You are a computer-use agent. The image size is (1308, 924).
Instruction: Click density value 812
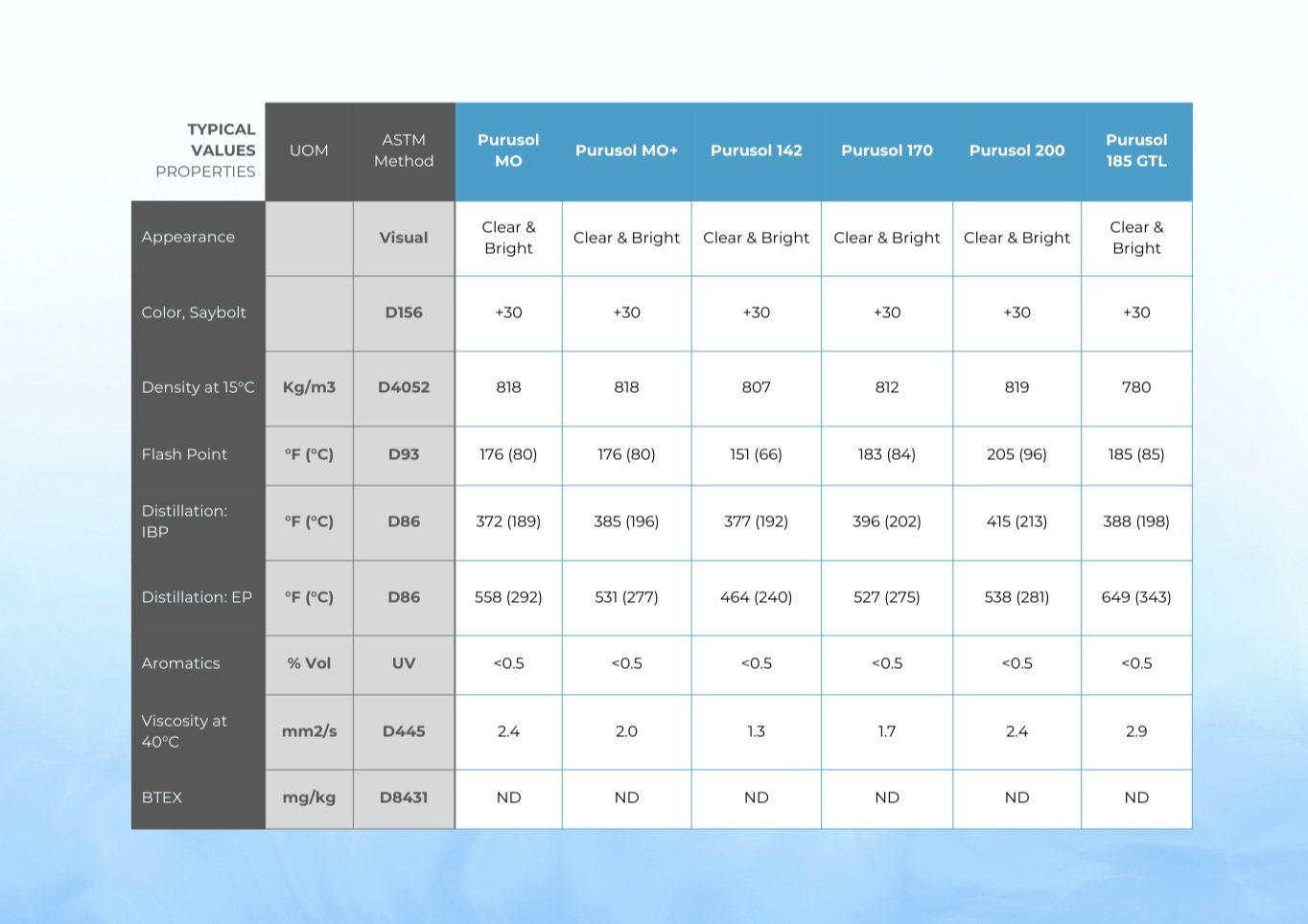(x=887, y=387)
